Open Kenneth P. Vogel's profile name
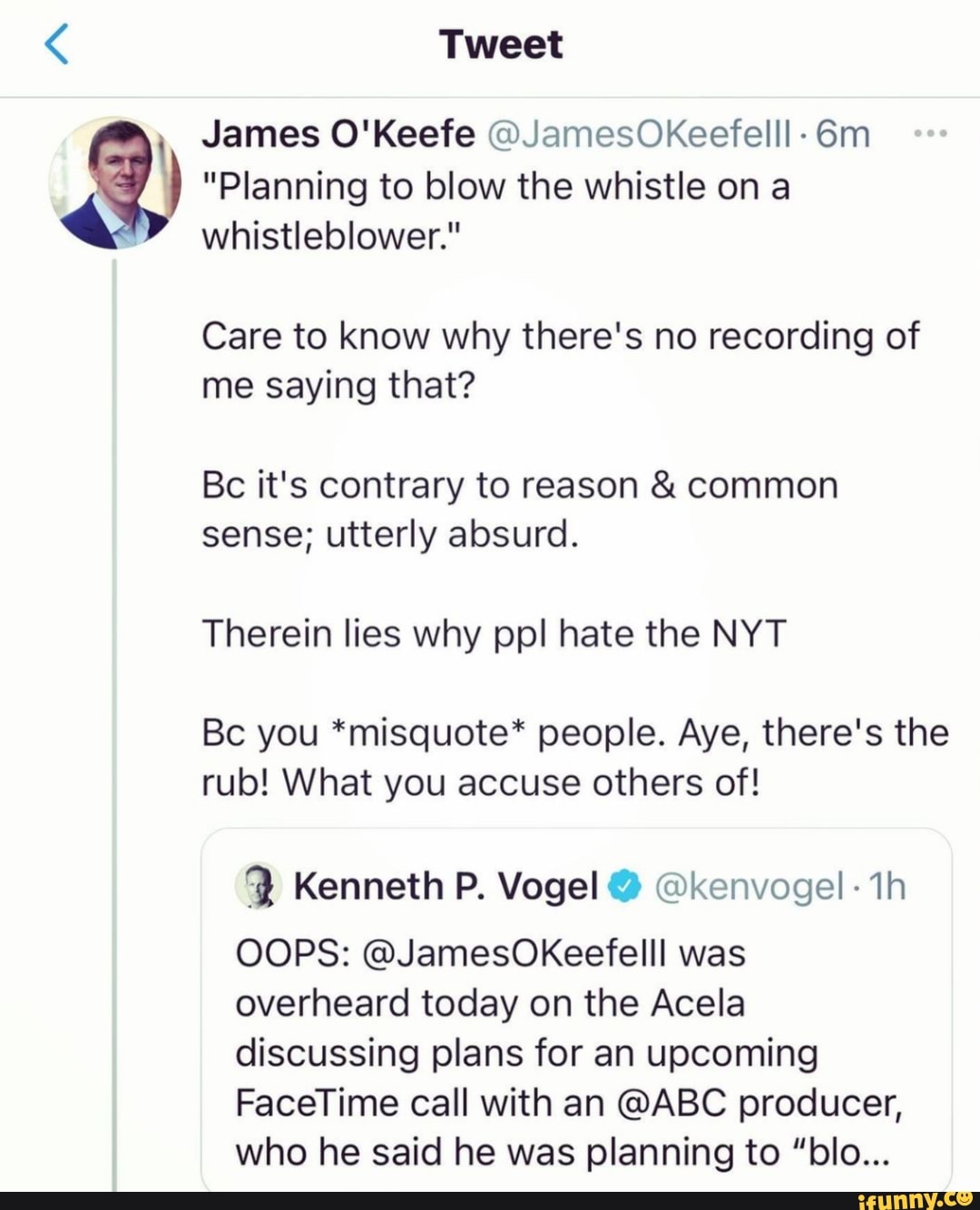980x1210 pixels. [x=446, y=887]
